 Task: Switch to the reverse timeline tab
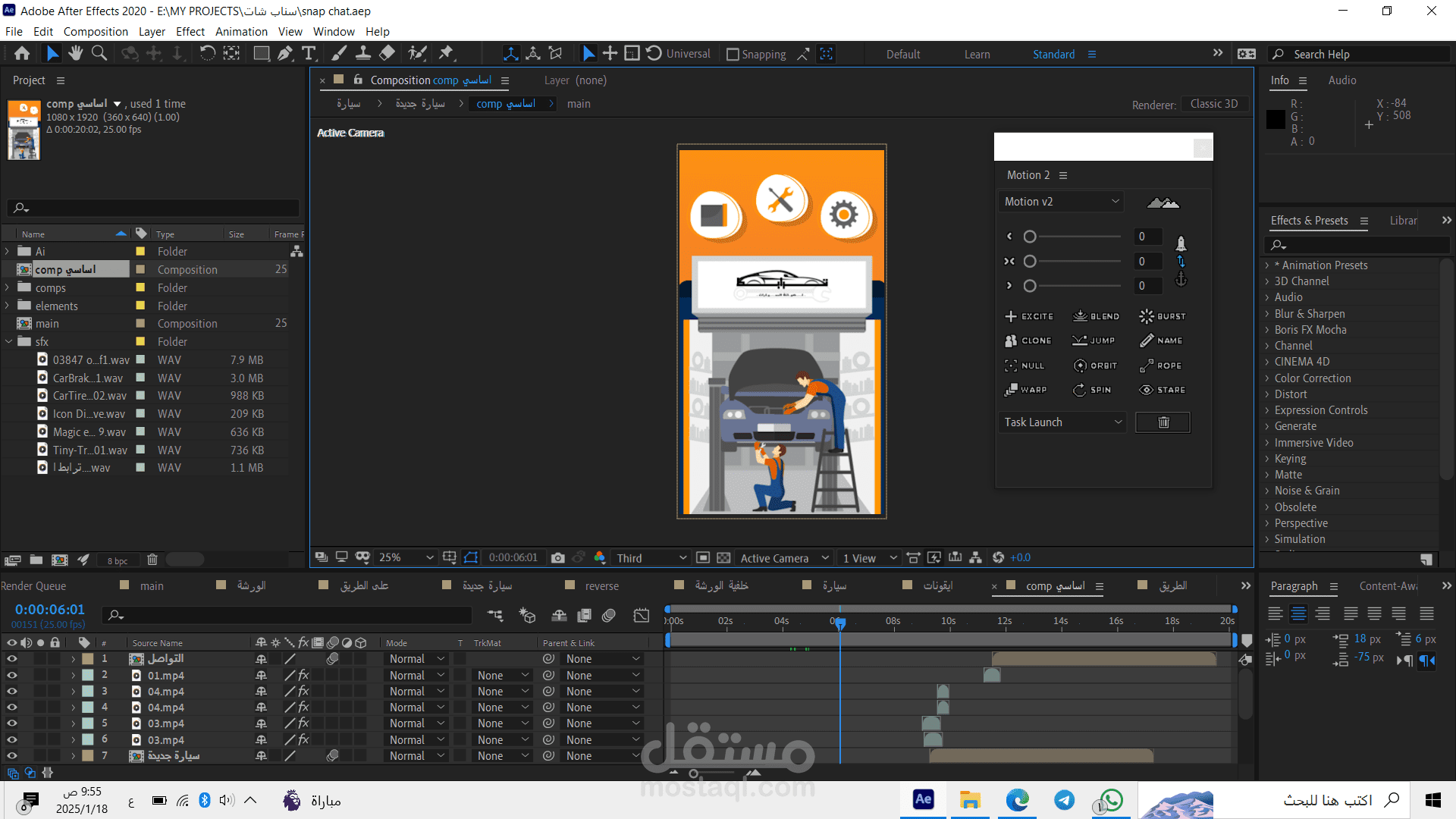coord(601,586)
